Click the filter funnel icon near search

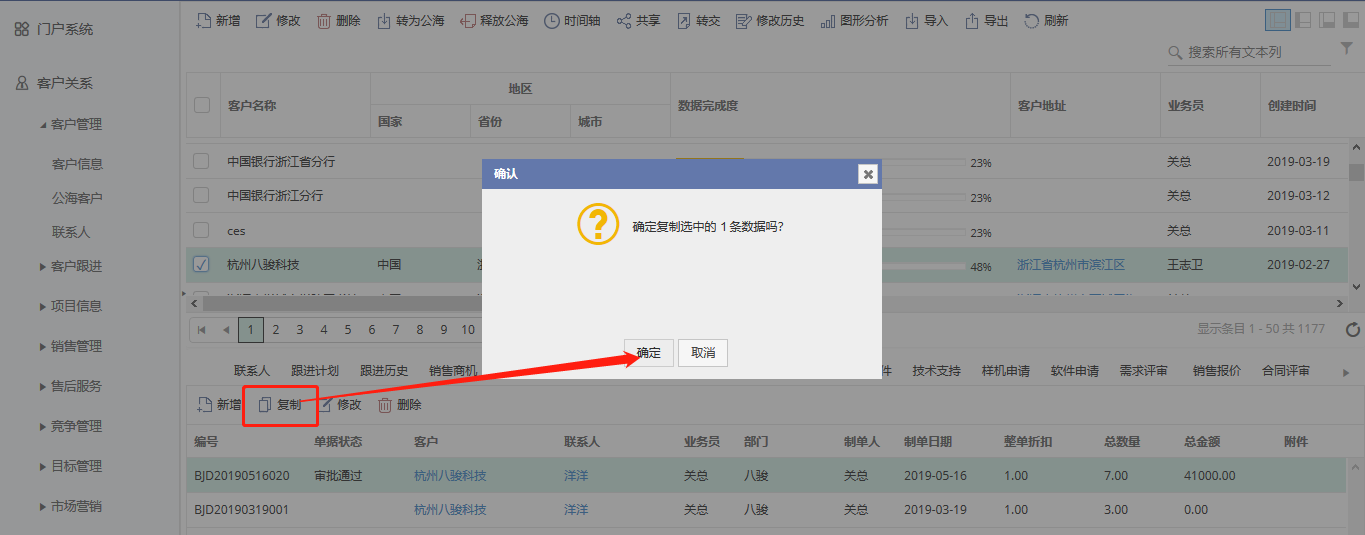[1346, 50]
